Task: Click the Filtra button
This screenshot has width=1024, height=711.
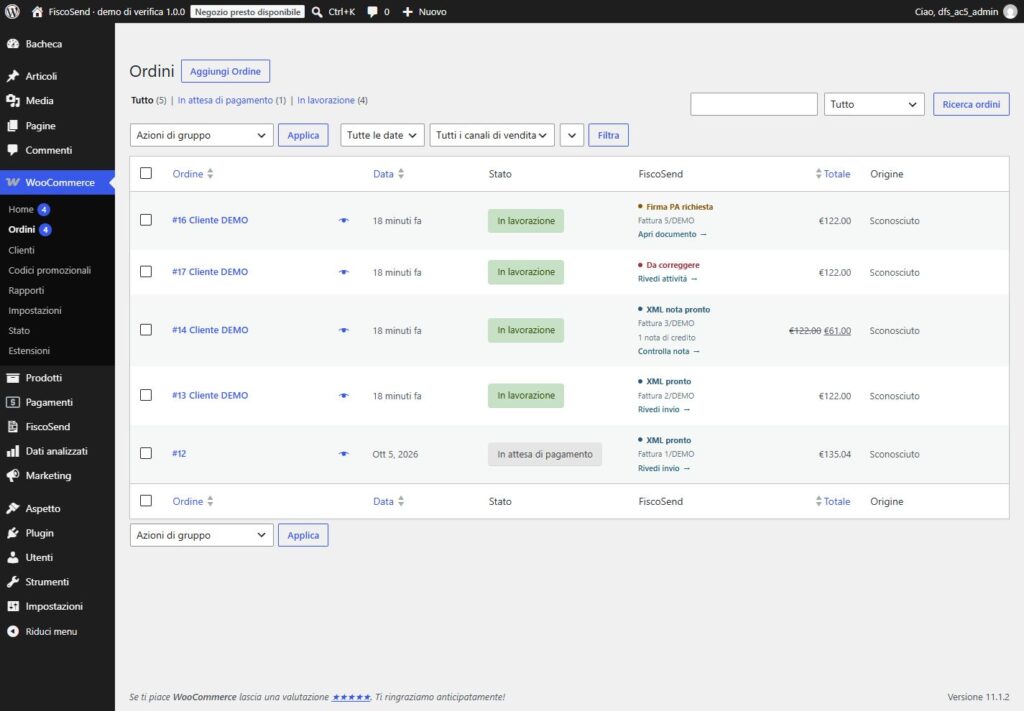Action: (608, 135)
